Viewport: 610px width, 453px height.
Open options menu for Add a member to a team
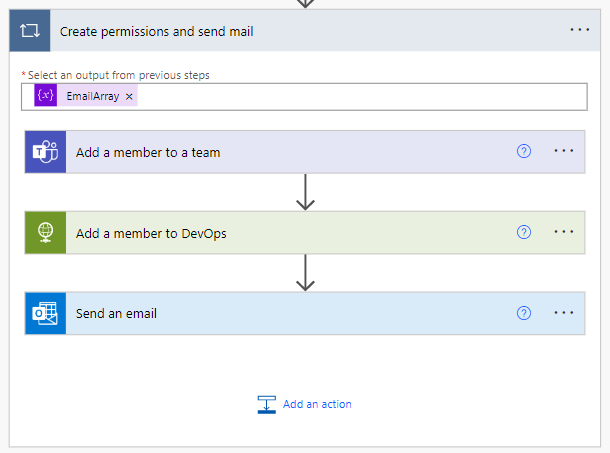point(564,152)
